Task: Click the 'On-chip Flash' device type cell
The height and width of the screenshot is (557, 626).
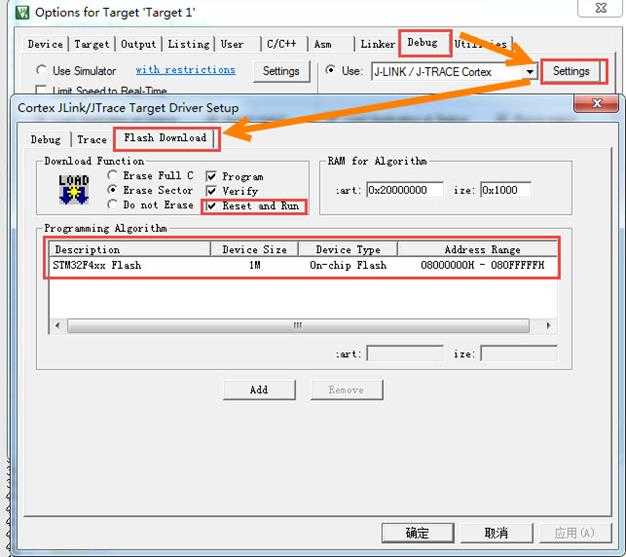Action: (348, 265)
